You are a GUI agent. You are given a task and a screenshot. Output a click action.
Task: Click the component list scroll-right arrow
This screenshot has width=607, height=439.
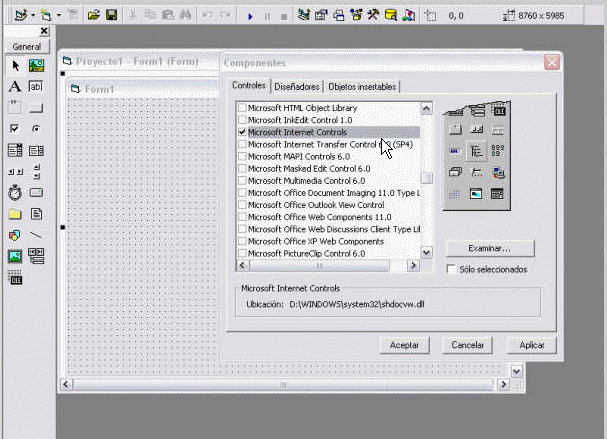coord(413,265)
